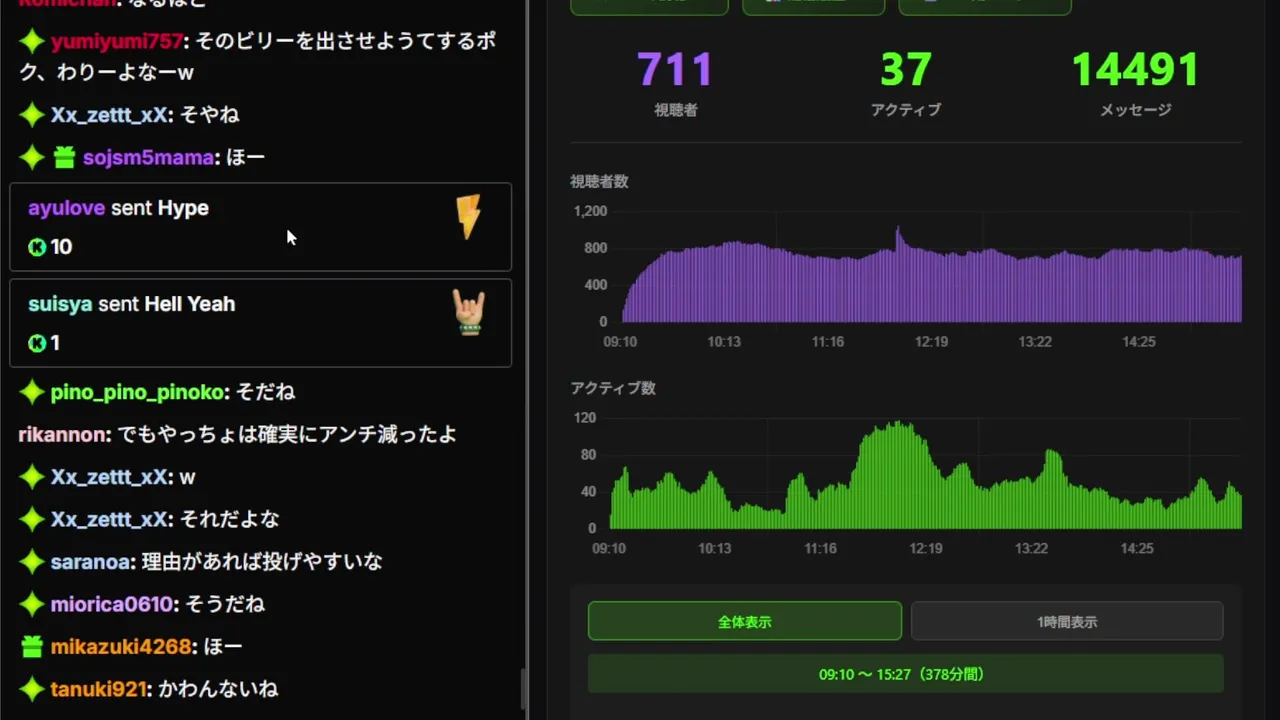
Task: Click the rock-hand Hell Yeah icon
Action: [468, 313]
